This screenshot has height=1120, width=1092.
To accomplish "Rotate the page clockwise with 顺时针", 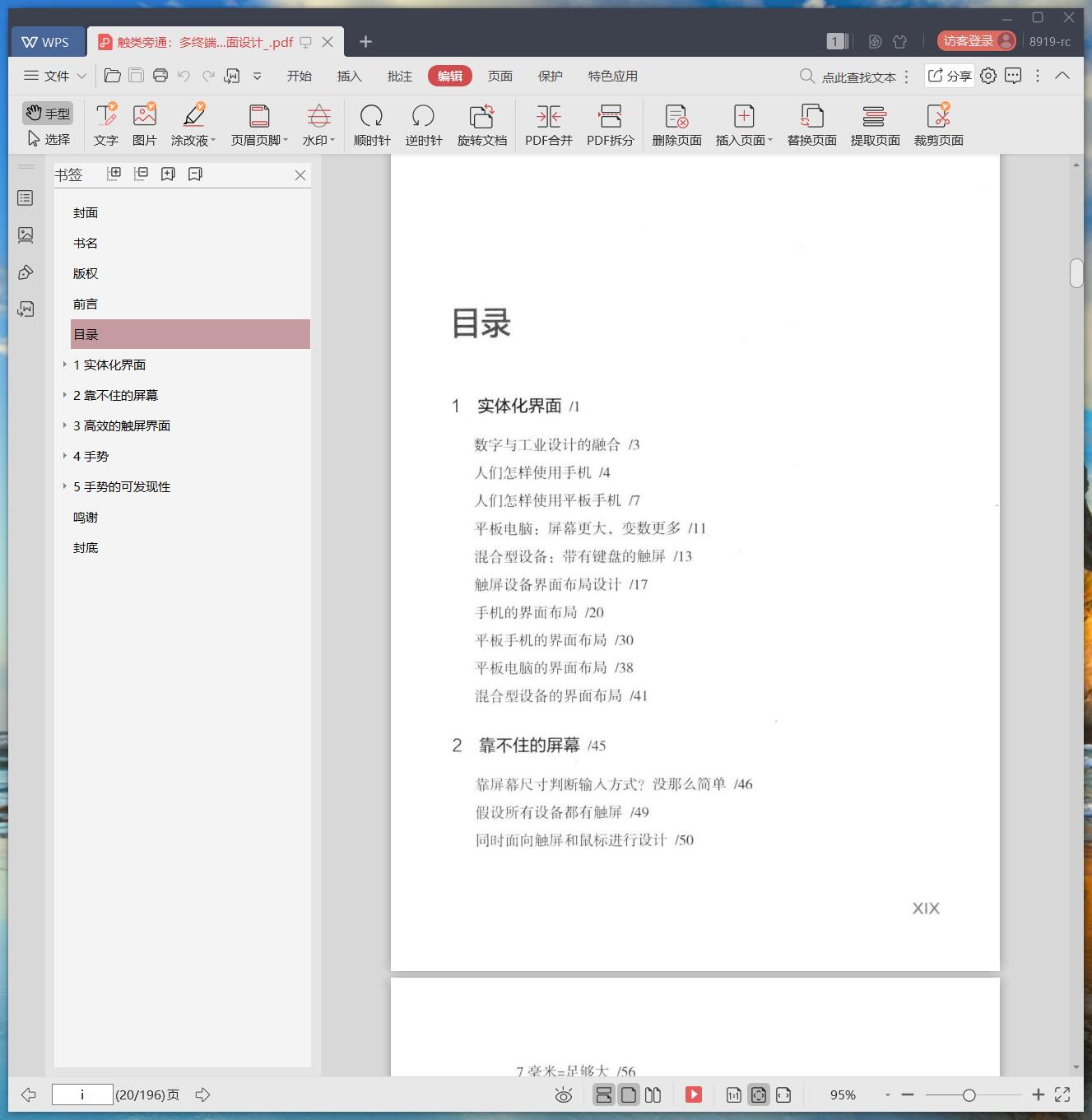I will coord(372,125).
